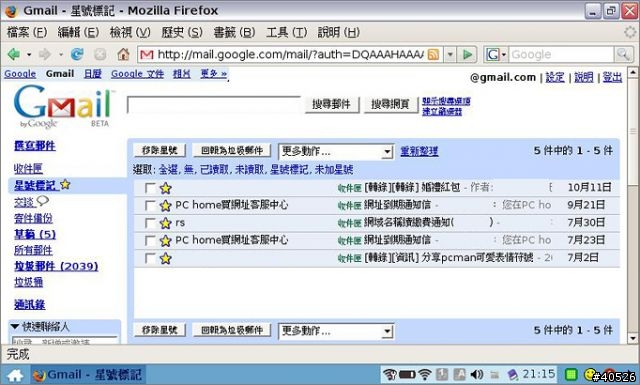The width and height of the screenshot is (640, 385).
Task: Click the search magnifier icon
Action: 623,54
